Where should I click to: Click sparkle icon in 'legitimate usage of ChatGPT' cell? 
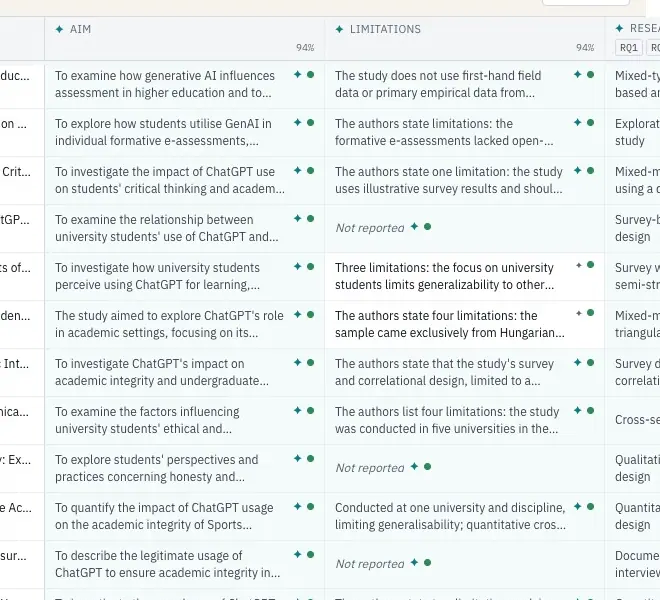298,555
